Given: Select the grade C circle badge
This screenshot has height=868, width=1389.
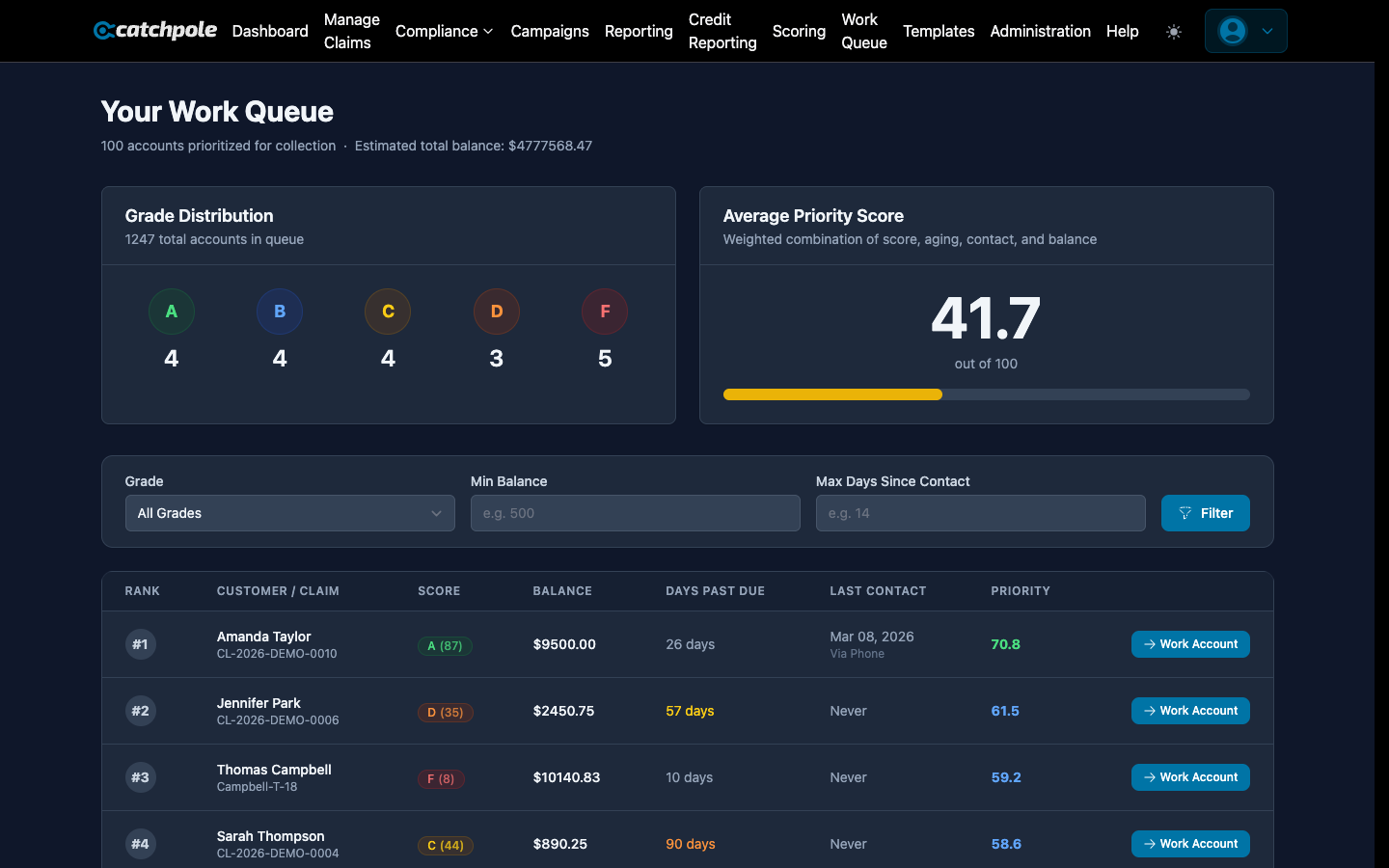Looking at the screenshot, I should 388,311.
